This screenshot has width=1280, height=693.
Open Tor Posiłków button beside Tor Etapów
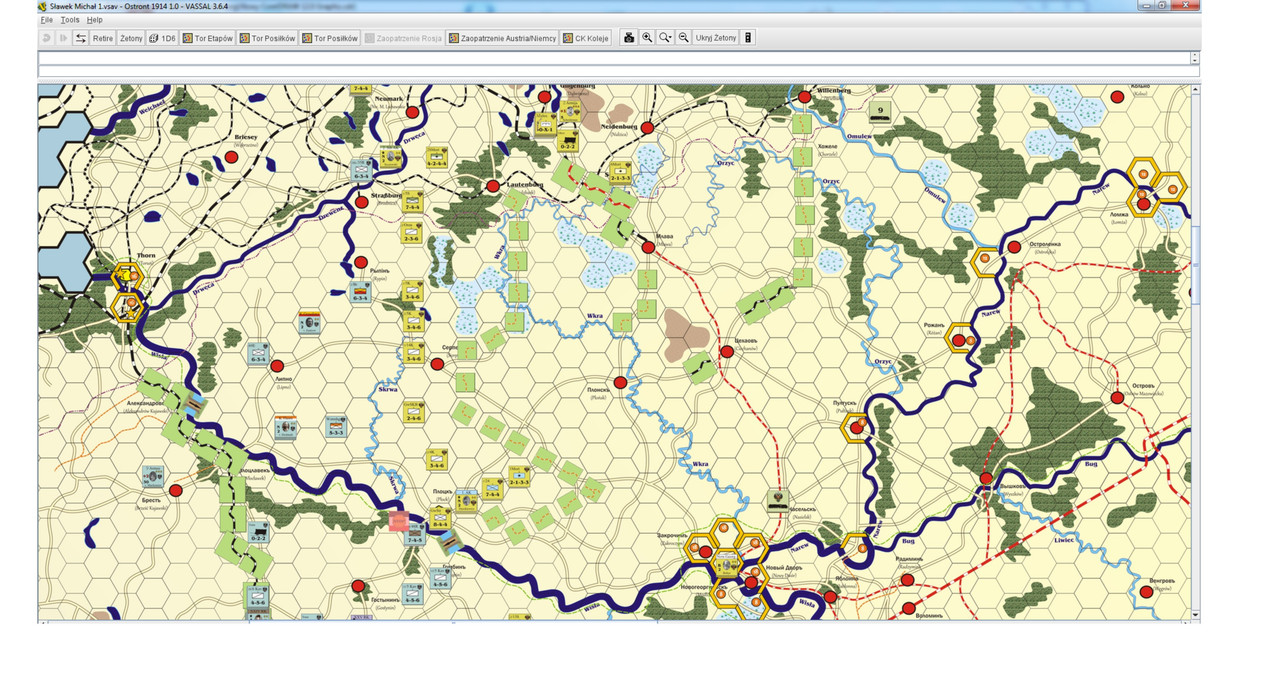point(267,38)
